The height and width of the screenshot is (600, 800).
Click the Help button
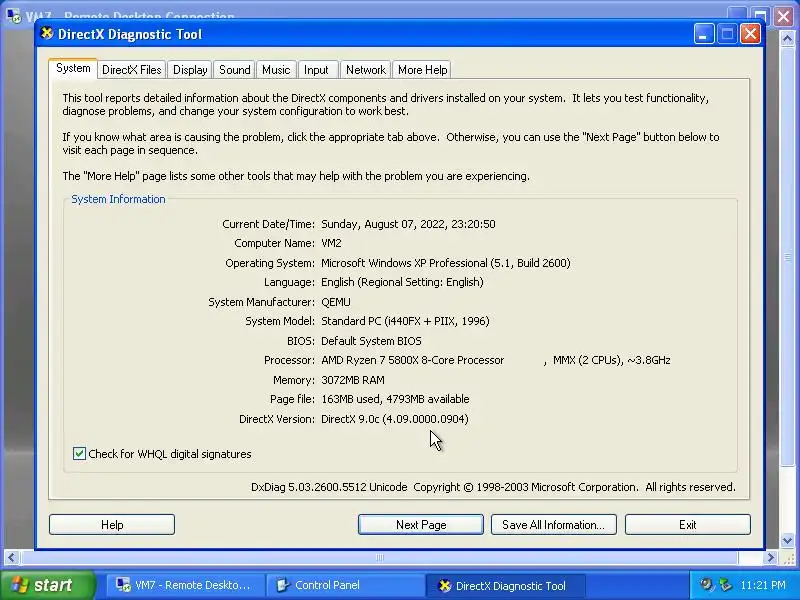pyautogui.click(x=112, y=524)
